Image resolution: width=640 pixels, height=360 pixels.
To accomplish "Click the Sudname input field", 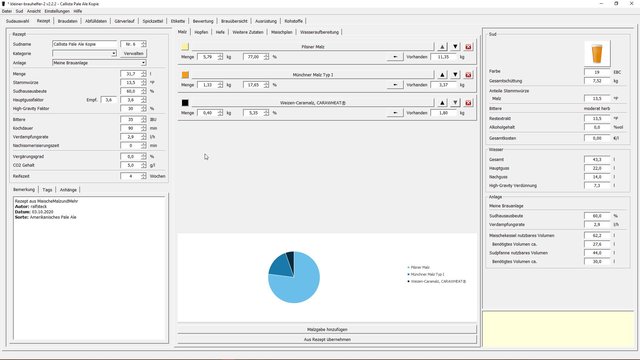I will (84, 44).
